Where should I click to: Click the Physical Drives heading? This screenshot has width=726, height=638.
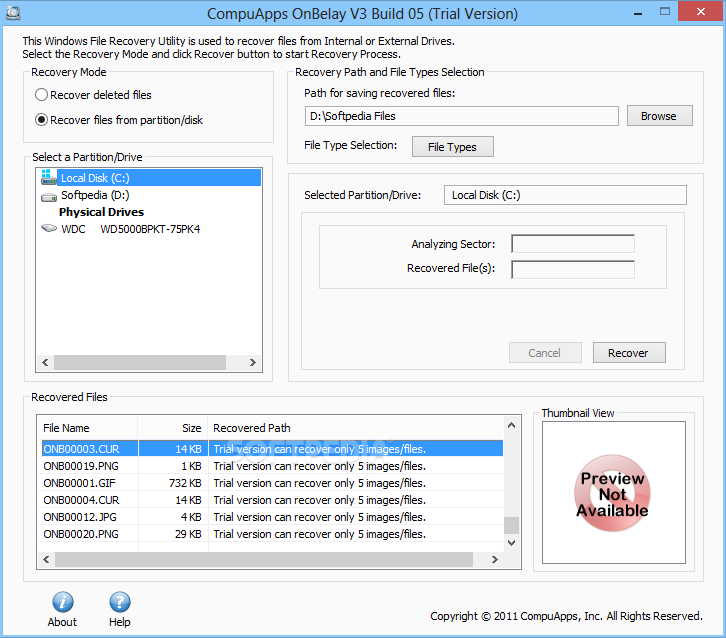[101, 212]
